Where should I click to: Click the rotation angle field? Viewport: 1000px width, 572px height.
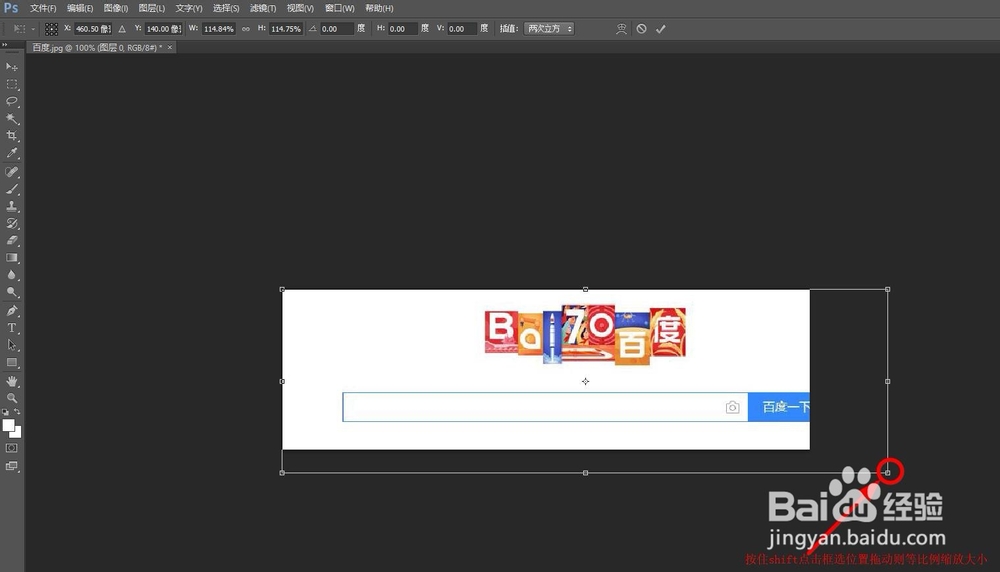336,29
